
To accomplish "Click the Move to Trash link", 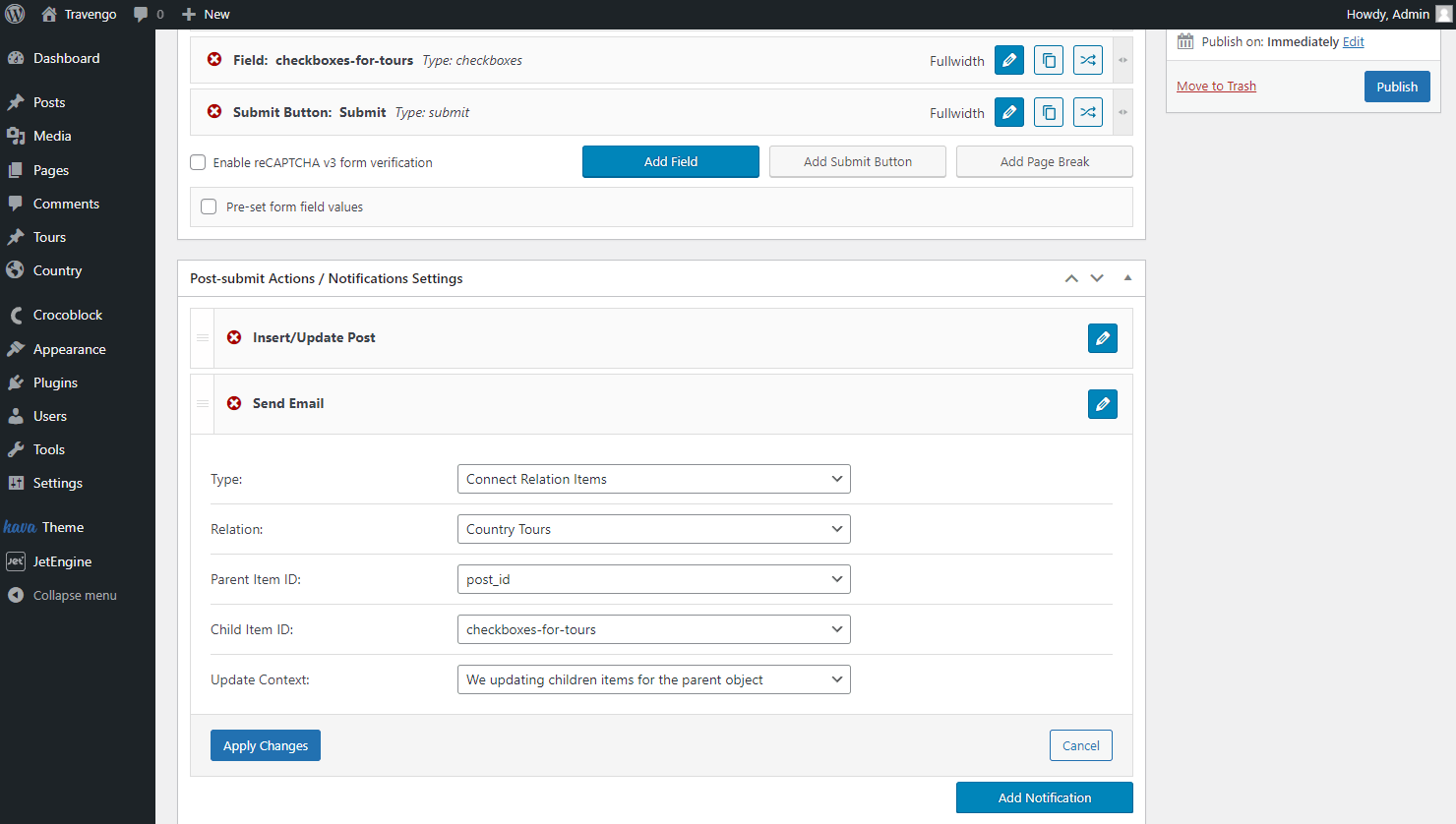I will tap(1216, 86).
